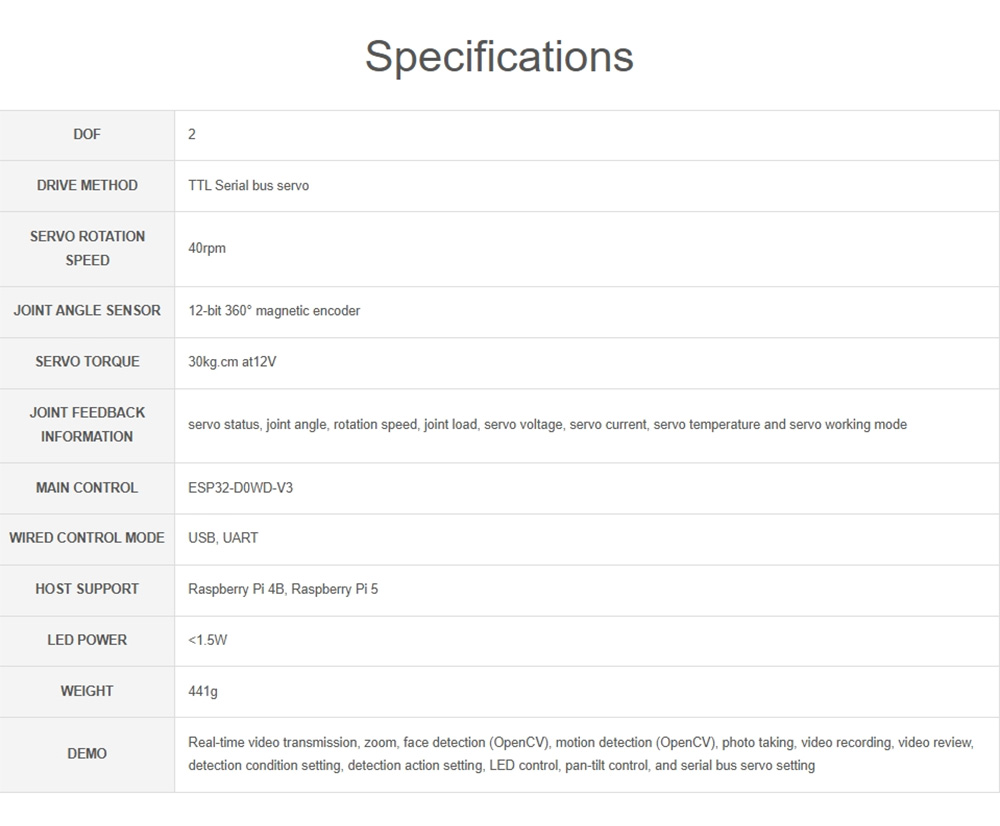Click the ESP32-D0WD-V3 value

pos(241,488)
